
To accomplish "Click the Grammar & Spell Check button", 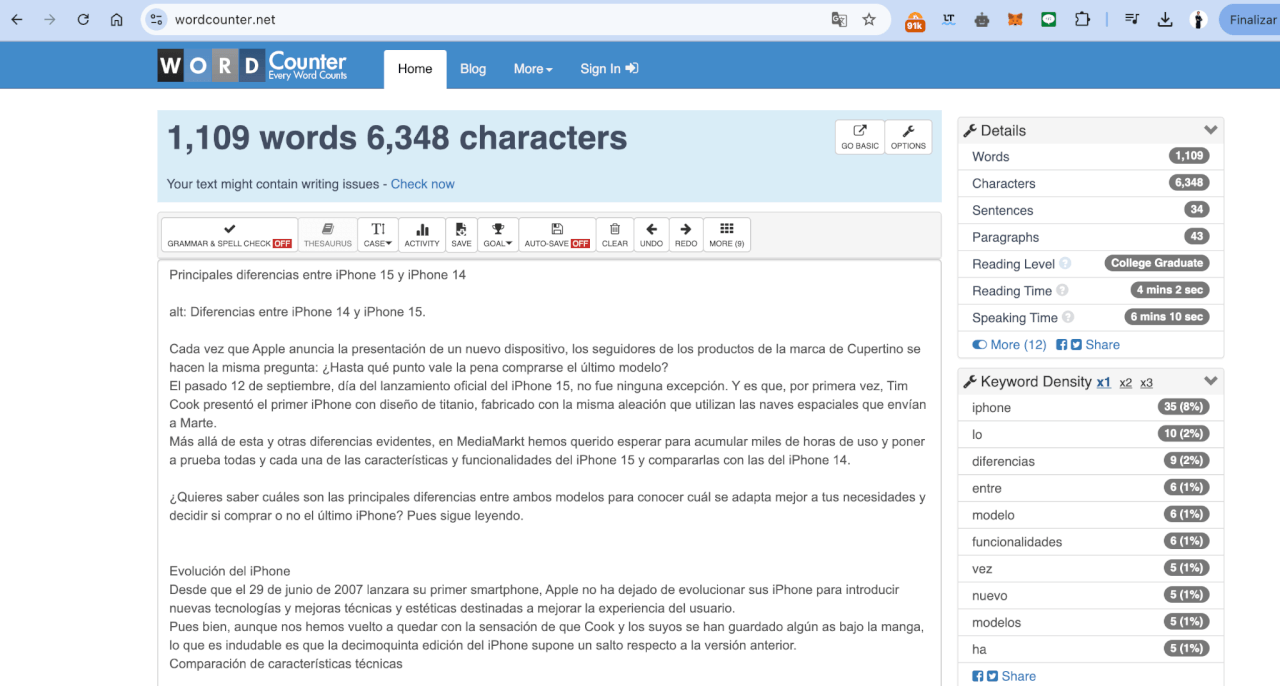I will pos(229,235).
